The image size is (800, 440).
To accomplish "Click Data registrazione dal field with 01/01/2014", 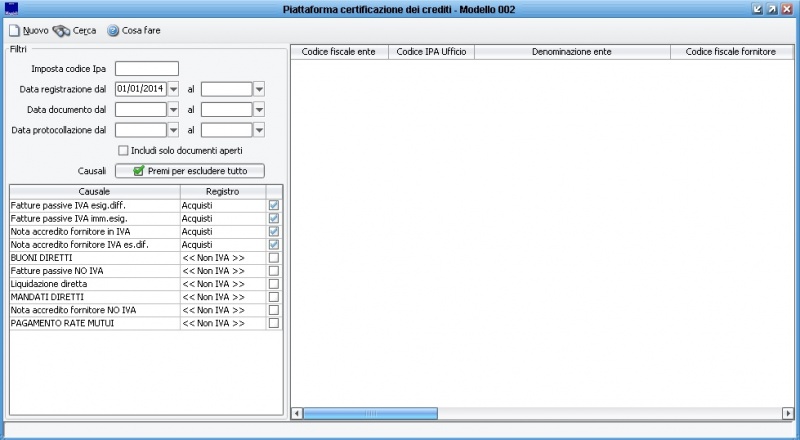I will [141, 89].
